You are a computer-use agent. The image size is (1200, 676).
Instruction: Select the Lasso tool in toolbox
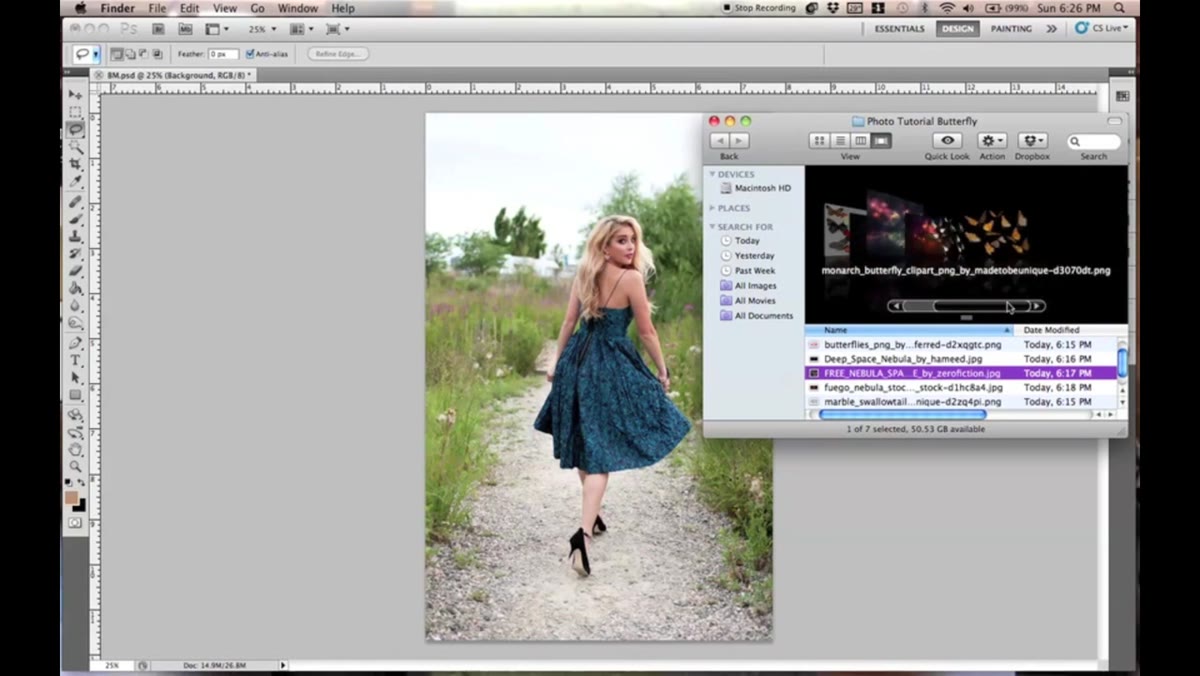coord(75,129)
